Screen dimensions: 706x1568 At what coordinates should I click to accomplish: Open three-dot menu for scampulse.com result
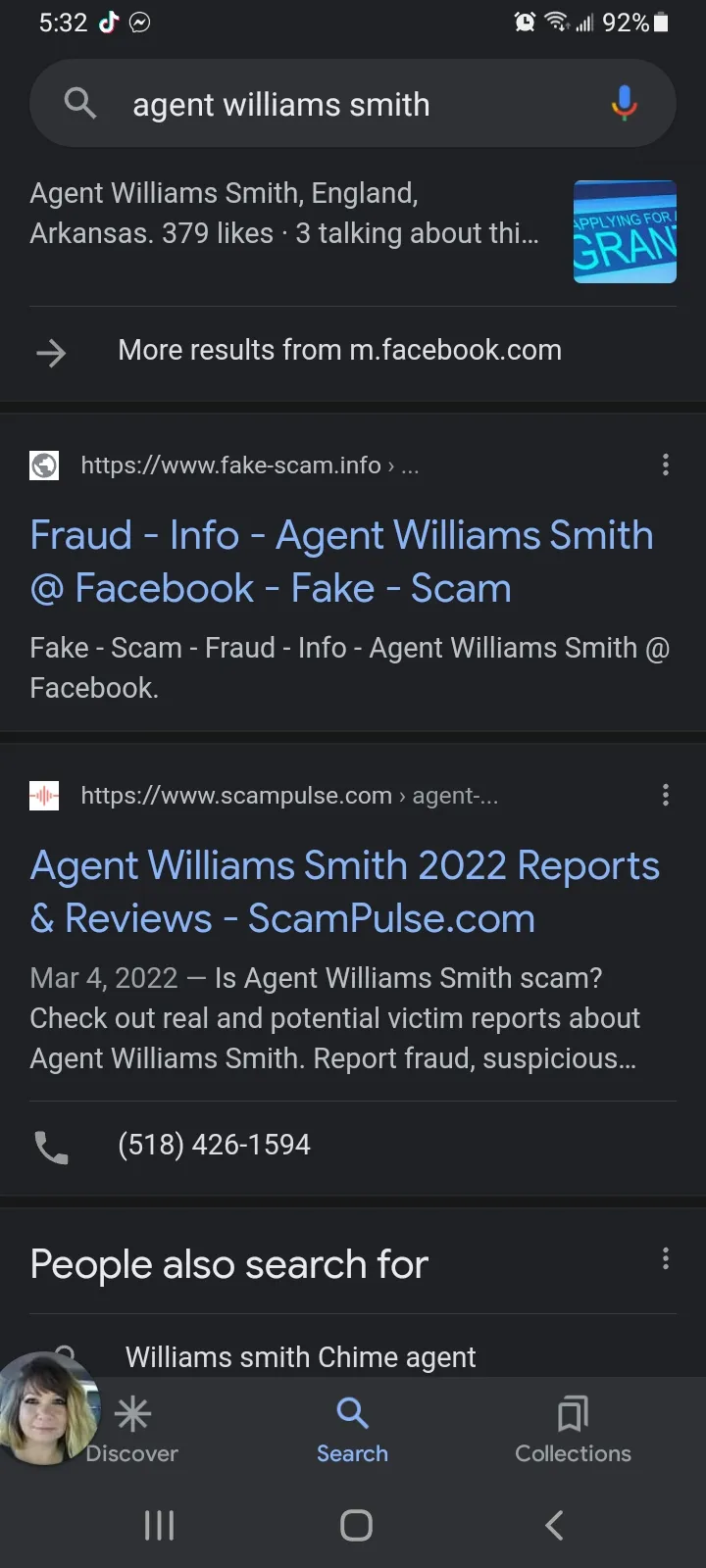666,795
